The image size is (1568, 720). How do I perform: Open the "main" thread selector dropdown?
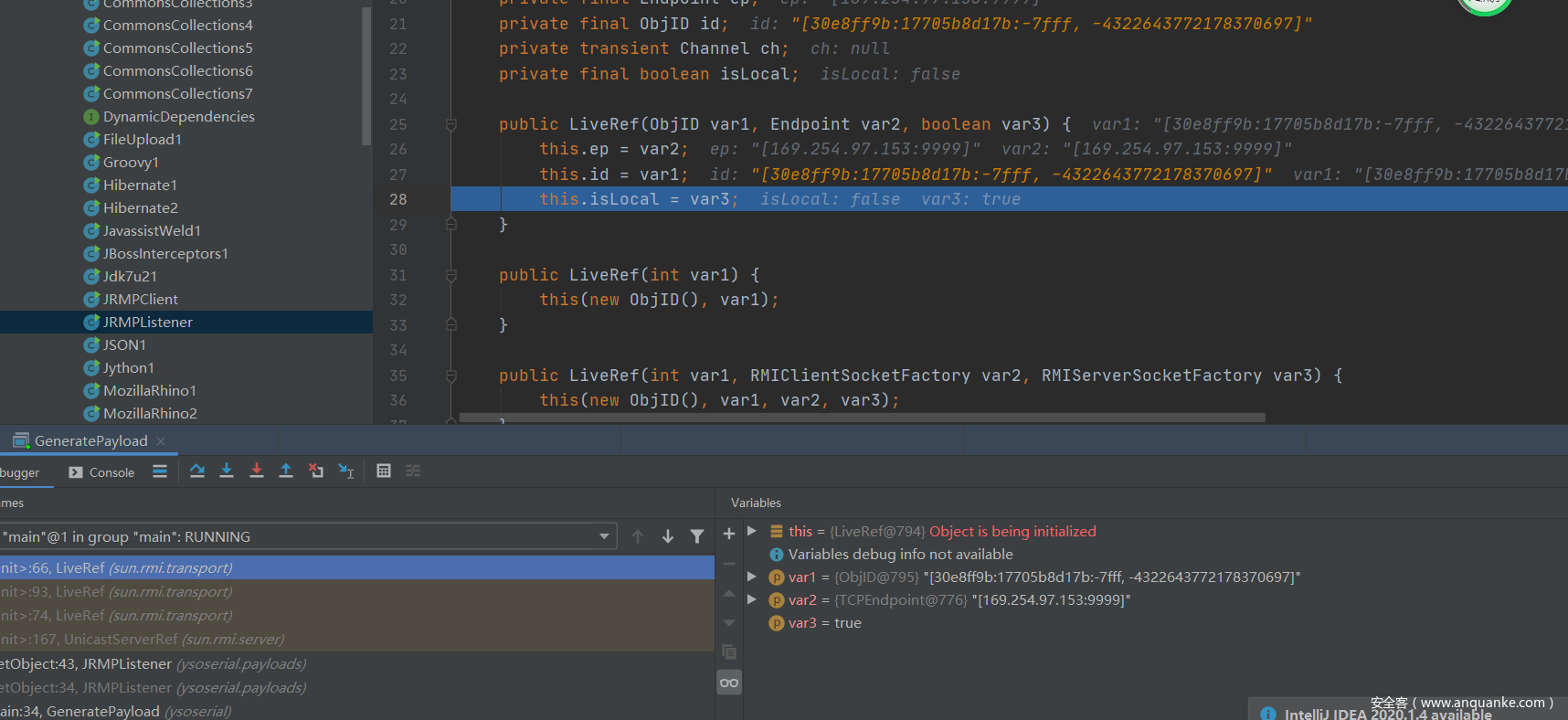pyautogui.click(x=604, y=536)
